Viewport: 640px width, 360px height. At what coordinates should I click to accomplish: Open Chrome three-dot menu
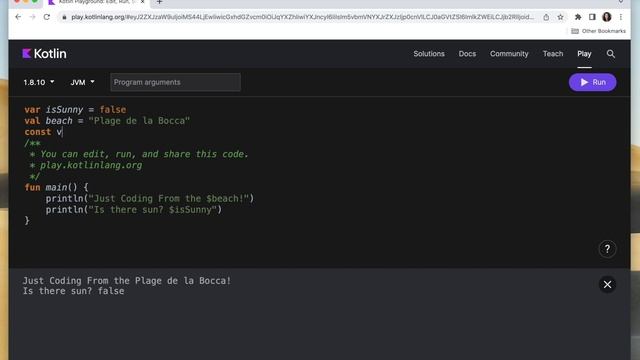point(621,17)
